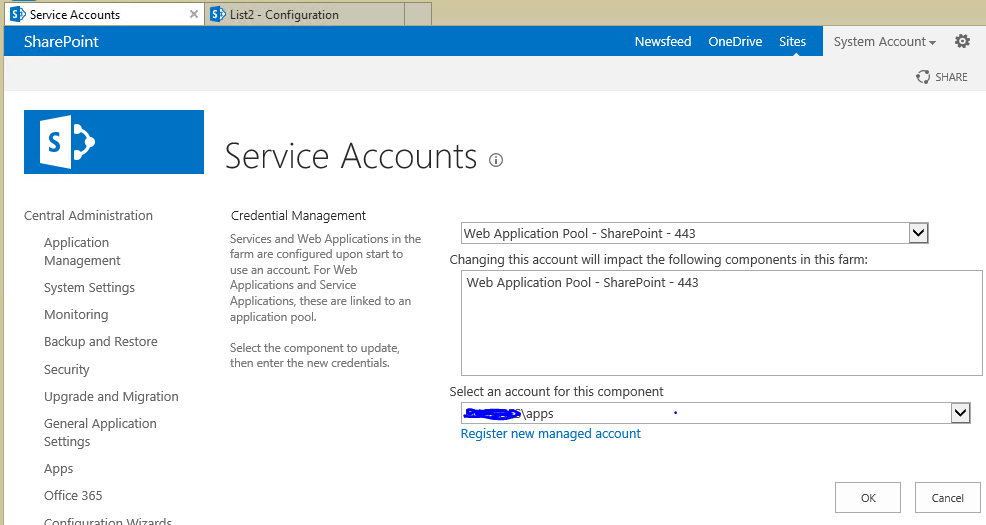Click the Service Accounts tab favicon
The width and height of the screenshot is (986, 525).
(18, 14)
